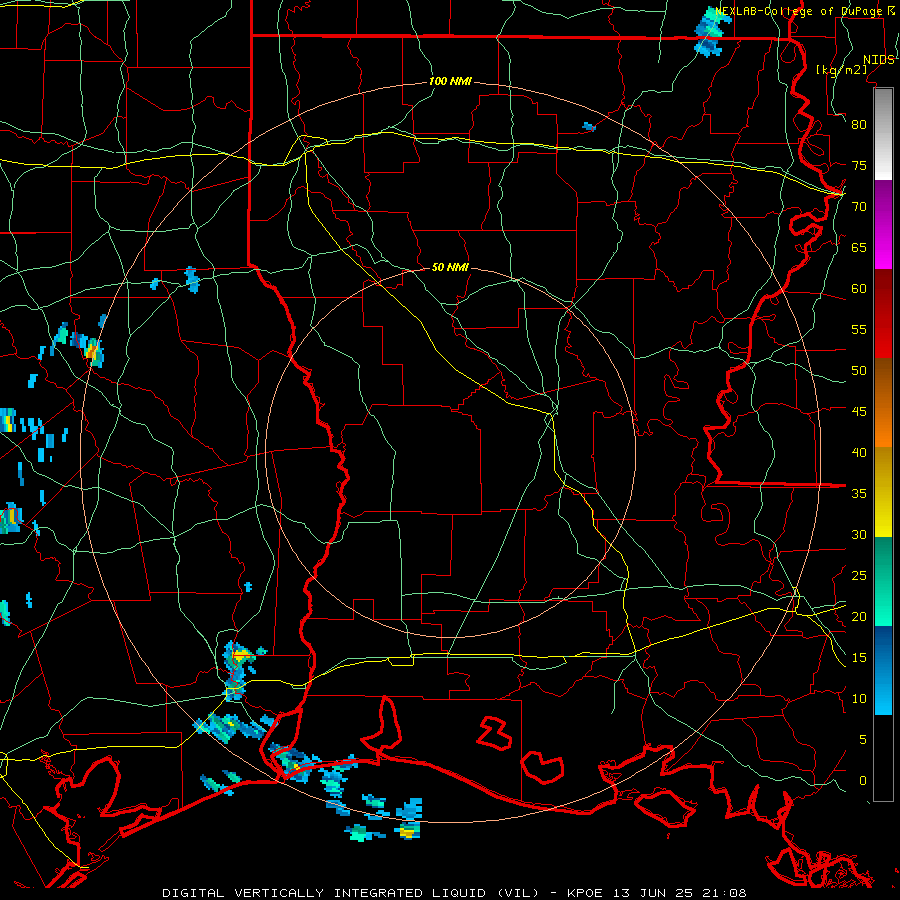Click the "50 NMI" range ring label
The width and height of the screenshot is (900, 900).
coord(450,267)
